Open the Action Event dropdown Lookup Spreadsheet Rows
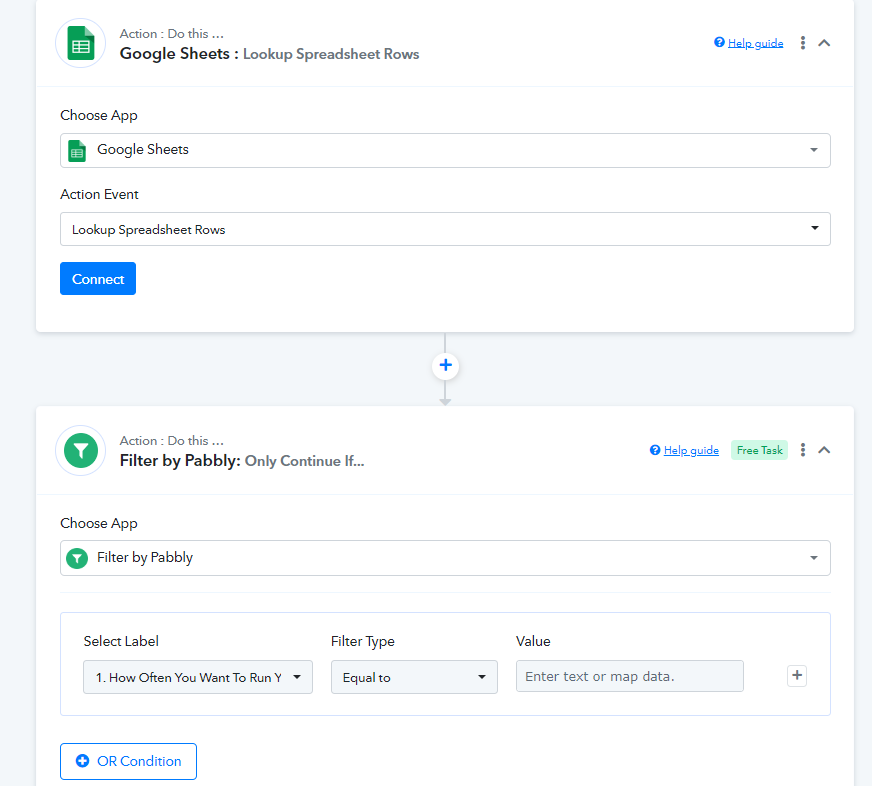The image size is (872, 786). coord(445,229)
